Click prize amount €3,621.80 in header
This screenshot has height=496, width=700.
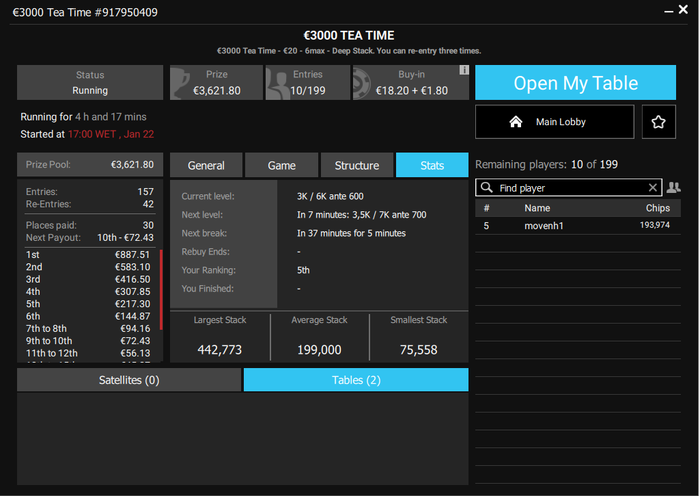click(217, 91)
